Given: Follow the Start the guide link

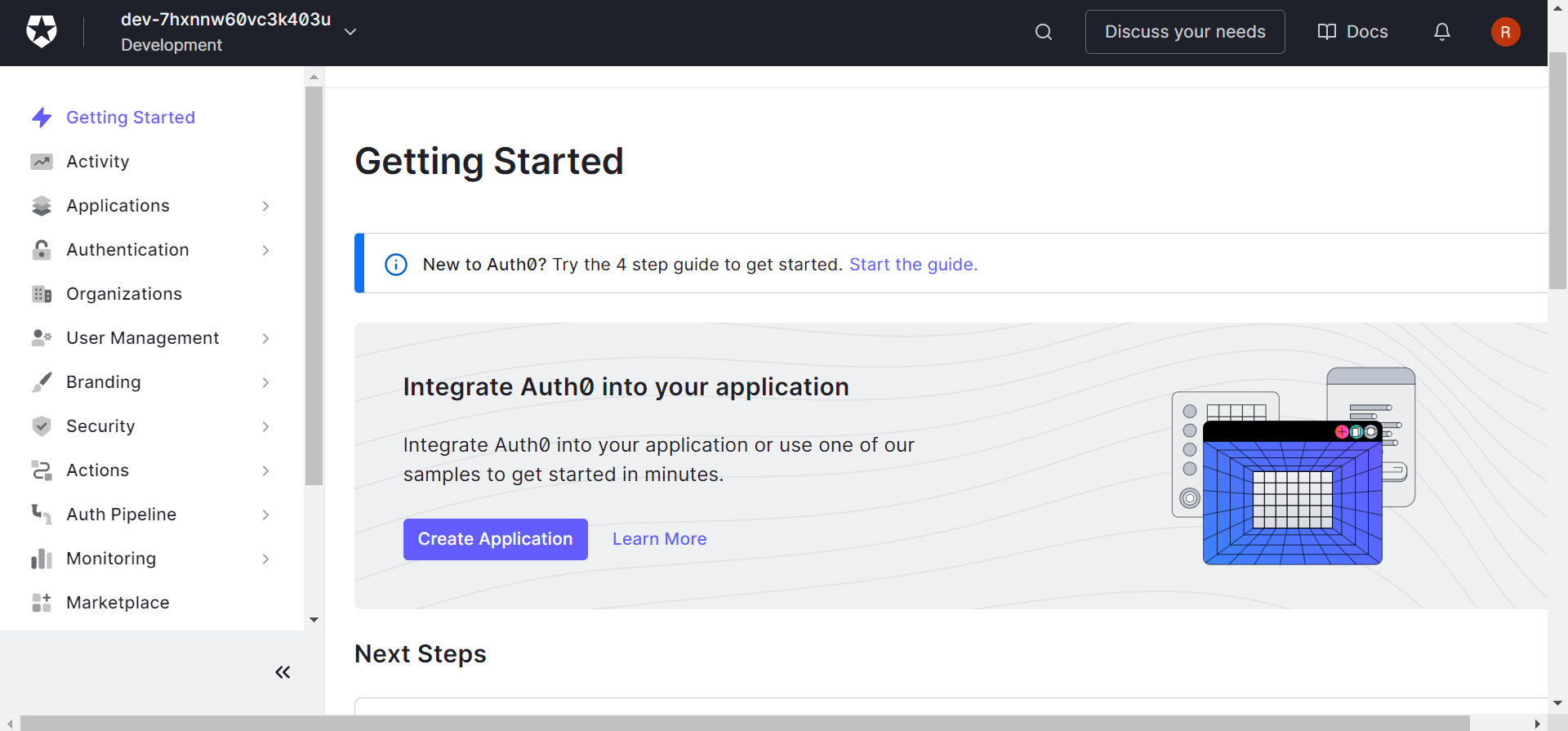Looking at the screenshot, I should pyautogui.click(x=913, y=265).
